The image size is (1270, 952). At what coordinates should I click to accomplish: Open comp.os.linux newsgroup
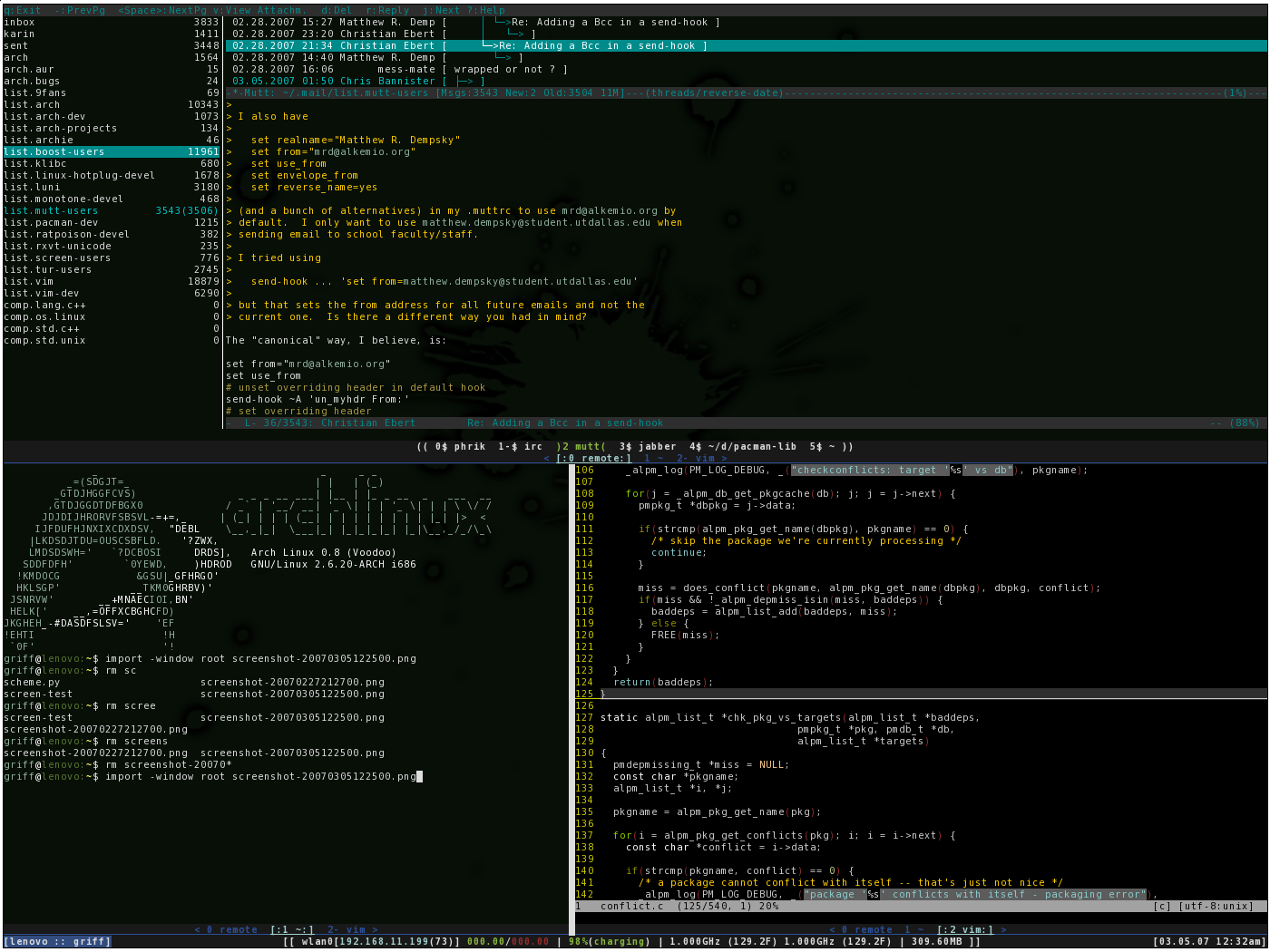[112, 316]
